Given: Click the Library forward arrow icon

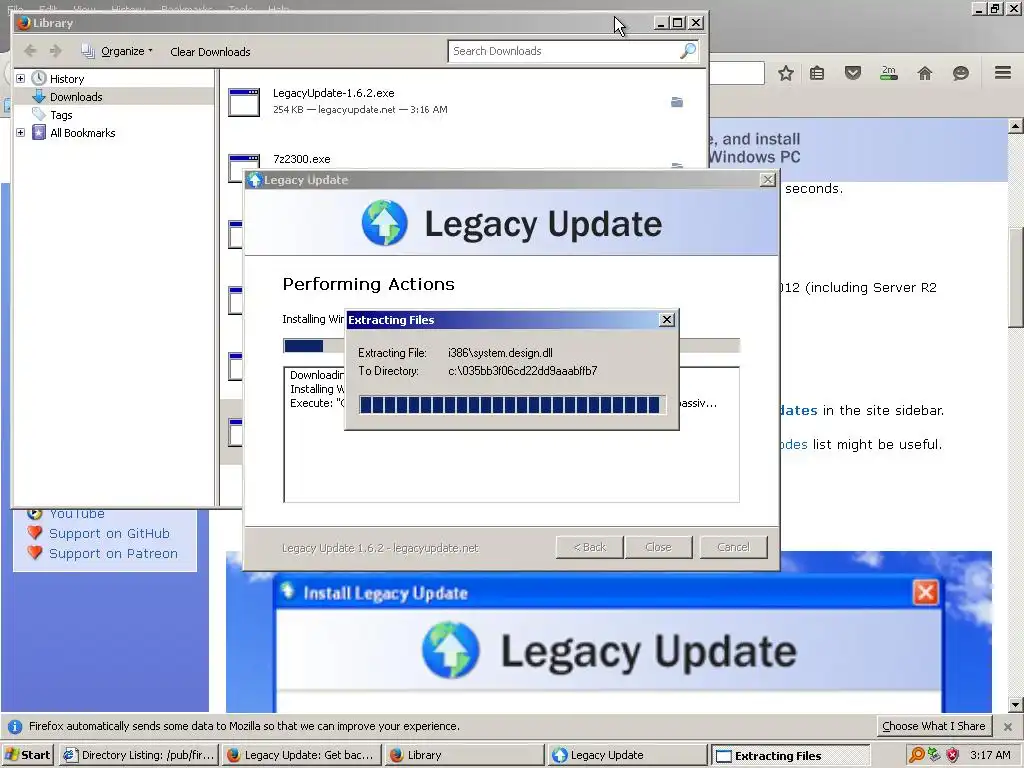Looking at the screenshot, I should click(x=56, y=51).
